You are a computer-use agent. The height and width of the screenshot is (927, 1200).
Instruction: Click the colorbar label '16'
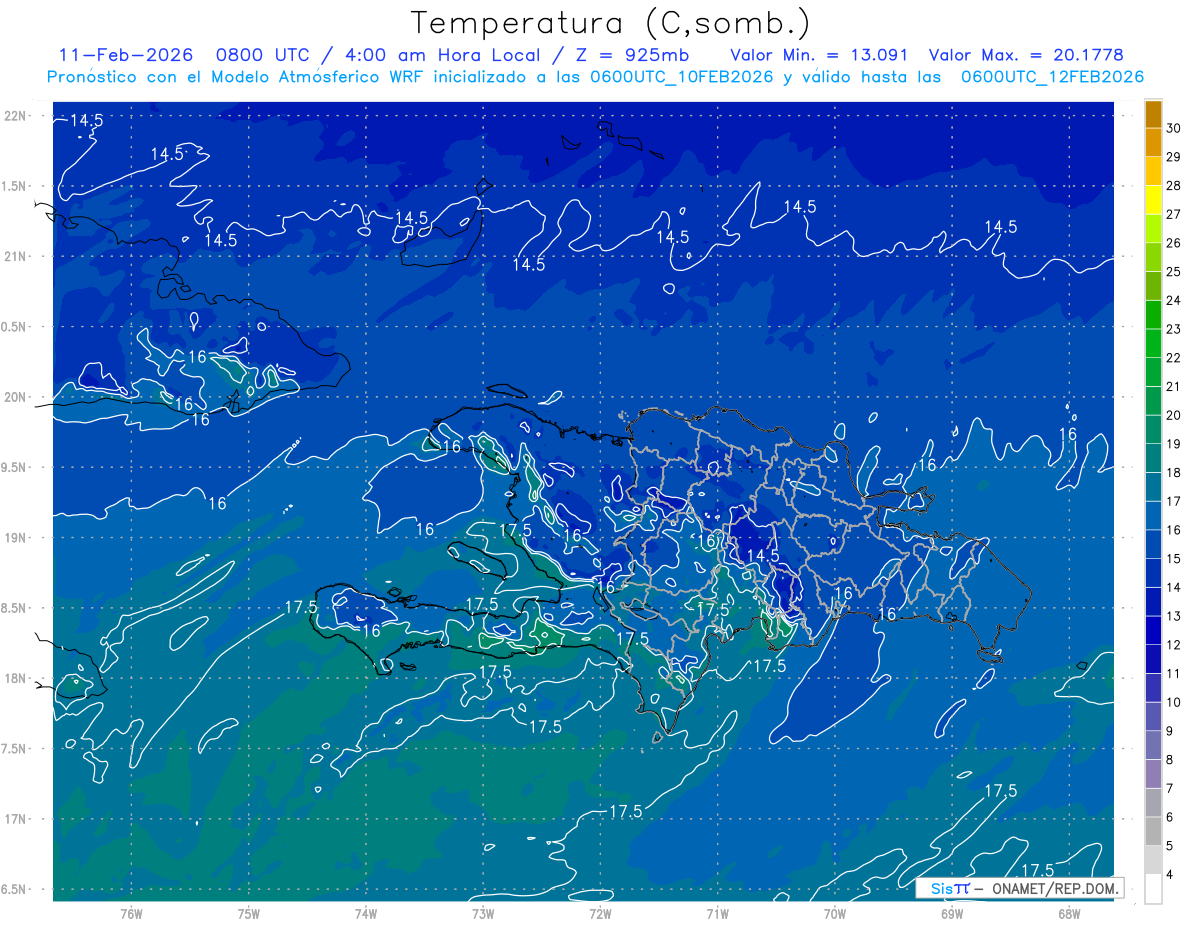[x=1173, y=530]
